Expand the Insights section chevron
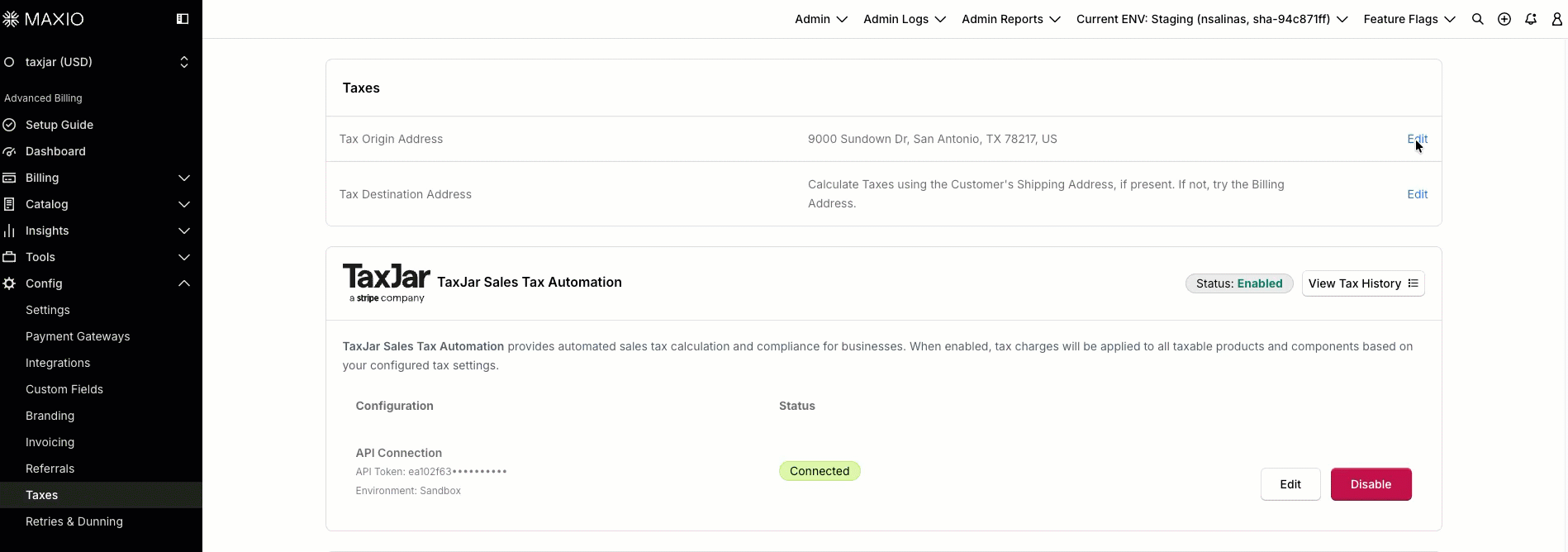The image size is (1568, 552). click(184, 231)
